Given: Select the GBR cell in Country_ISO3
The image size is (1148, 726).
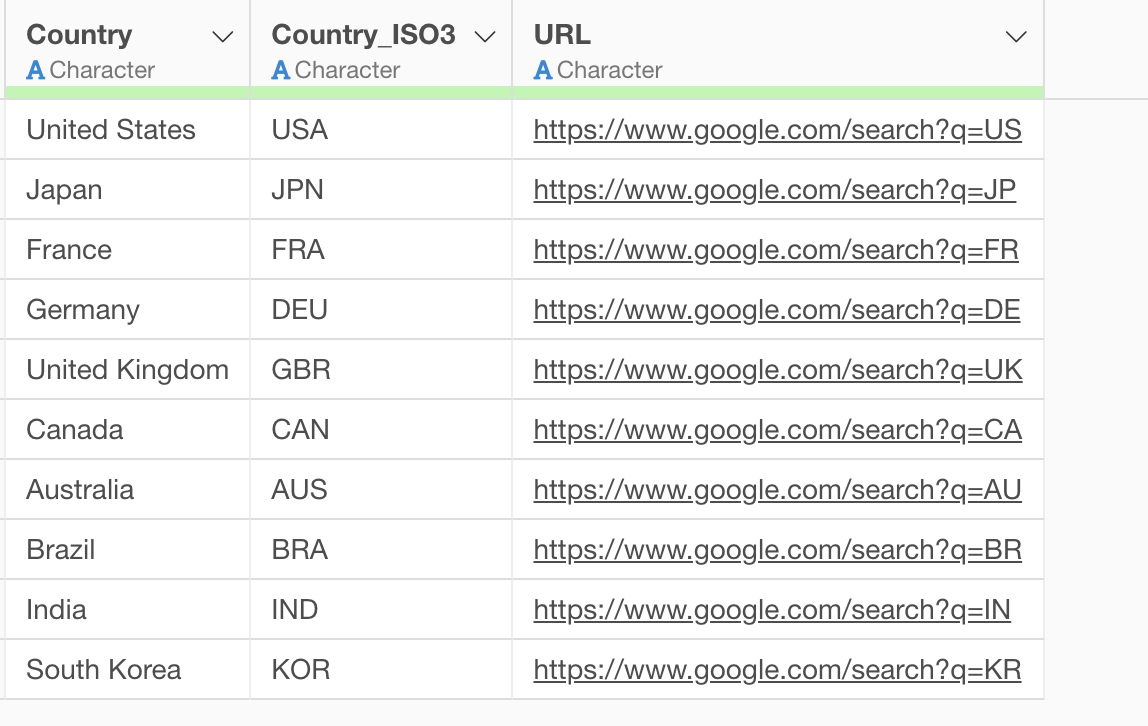Looking at the screenshot, I should point(301,370).
